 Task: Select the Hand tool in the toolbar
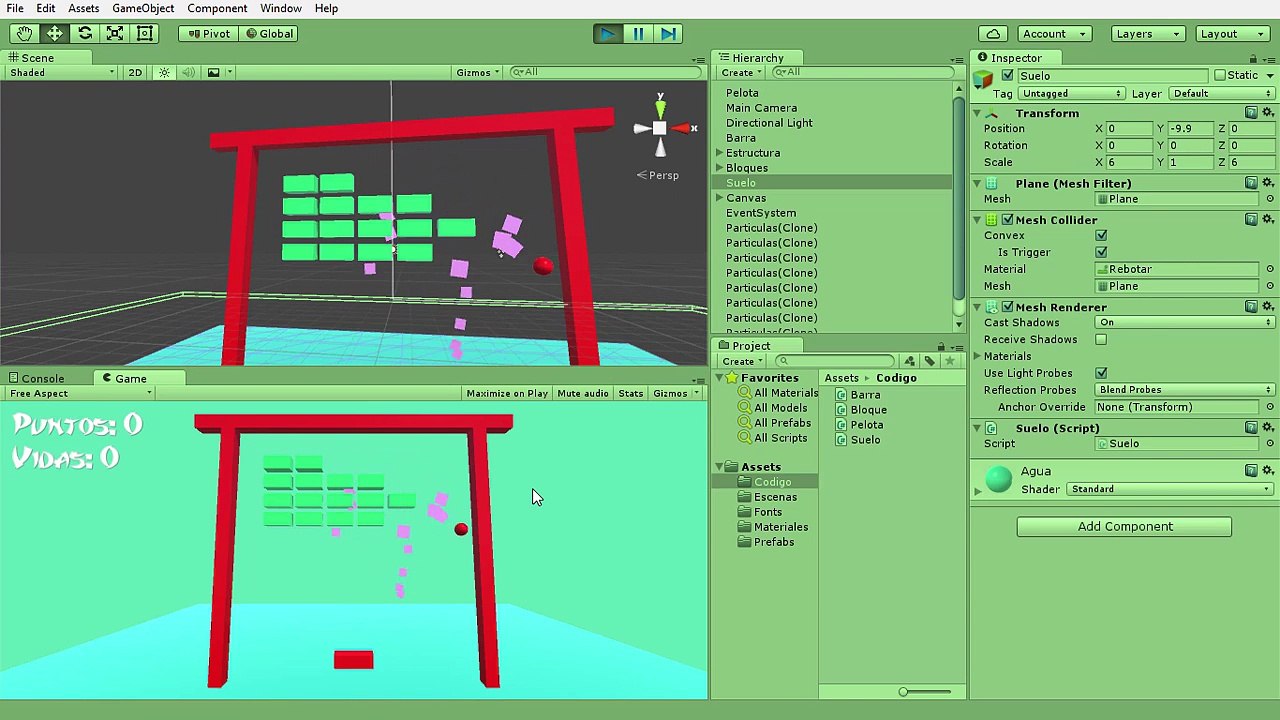click(x=24, y=33)
